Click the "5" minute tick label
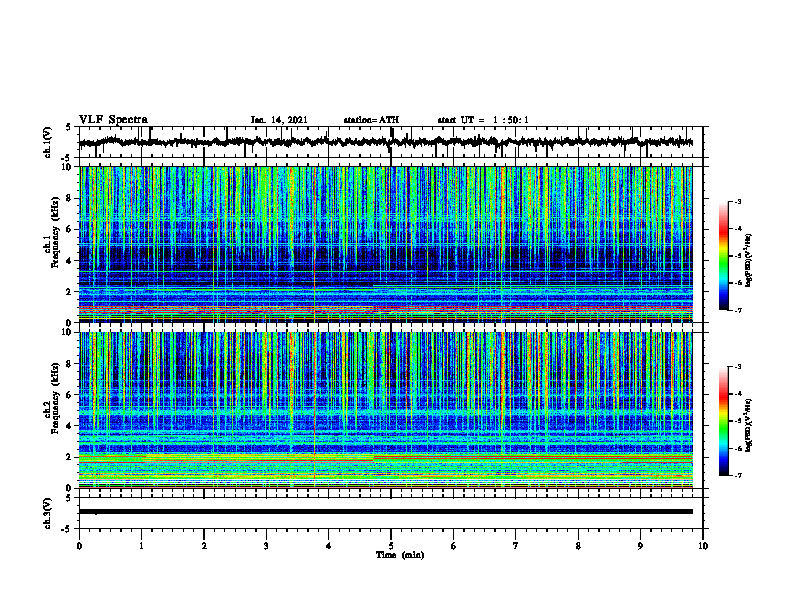 (x=391, y=546)
